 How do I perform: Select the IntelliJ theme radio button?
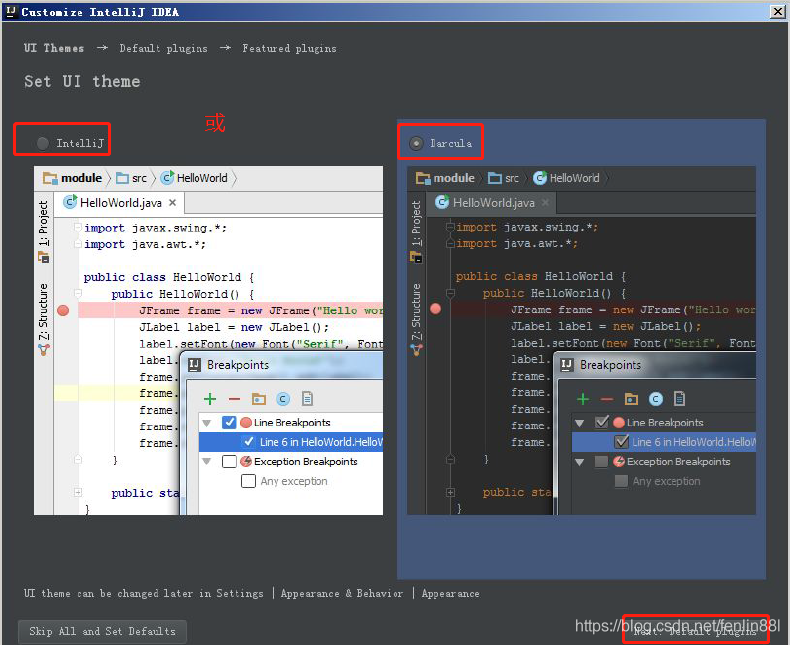point(43,144)
